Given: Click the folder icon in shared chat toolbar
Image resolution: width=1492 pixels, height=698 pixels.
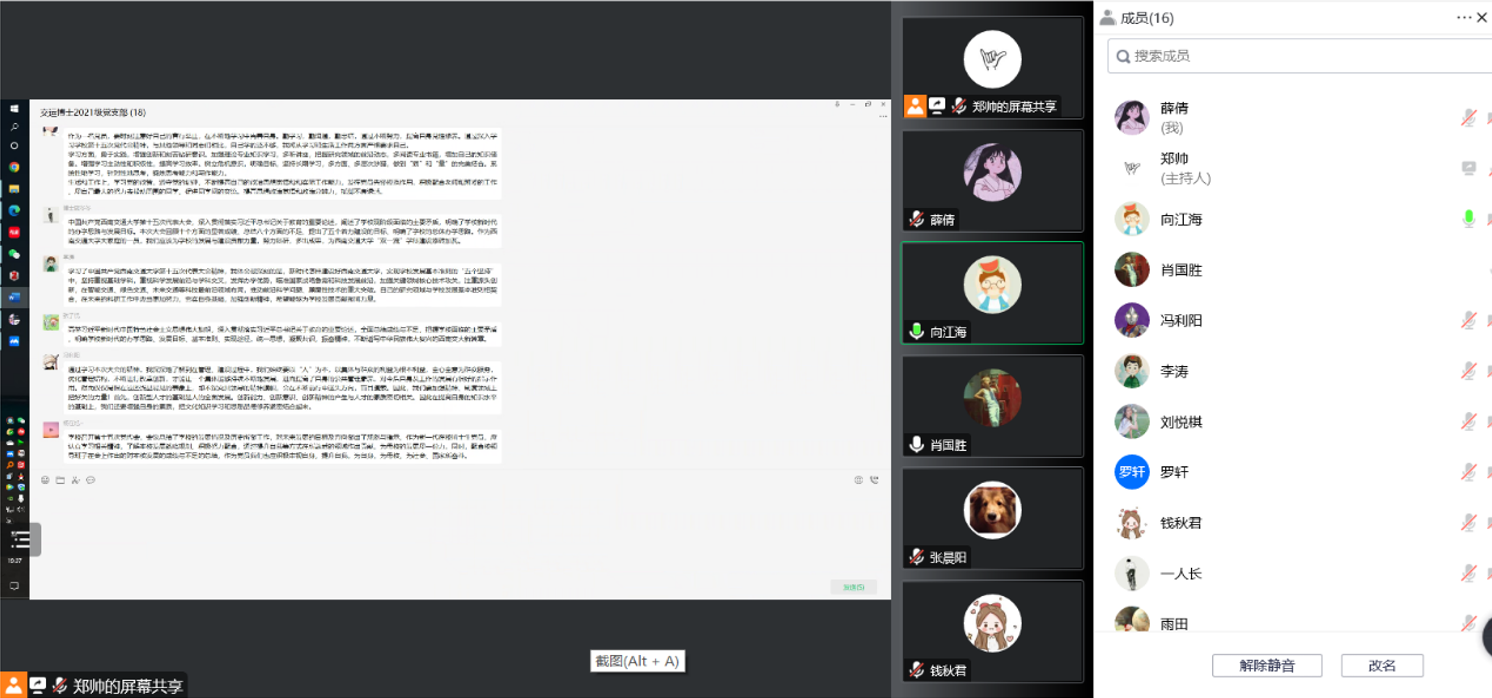Looking at the screenshot, I should tap(60, 480).
